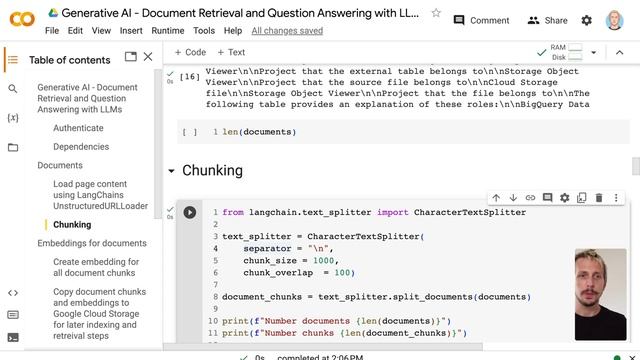Mirror cell in tab
Viewport: 640px width, 360px height.
coord(582,198)
